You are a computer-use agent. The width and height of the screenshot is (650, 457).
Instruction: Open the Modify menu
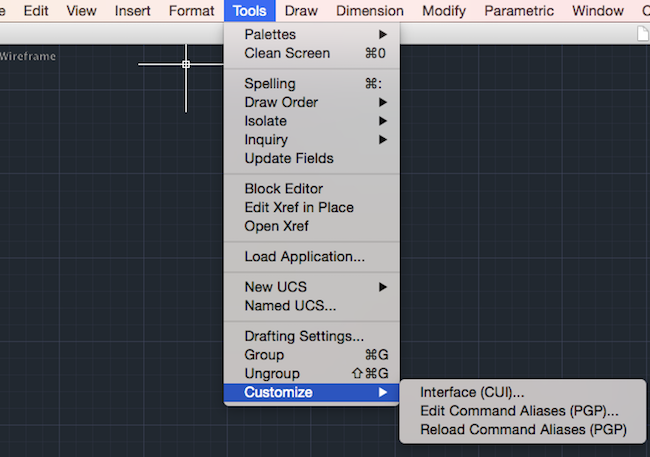(444, 10)
